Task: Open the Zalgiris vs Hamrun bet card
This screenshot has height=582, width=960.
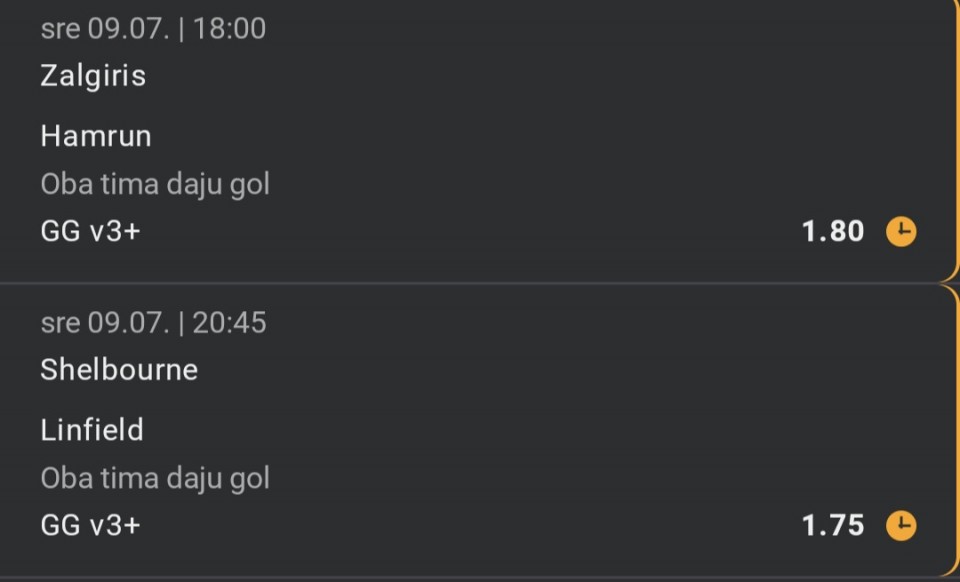Action: coord(478,140)
